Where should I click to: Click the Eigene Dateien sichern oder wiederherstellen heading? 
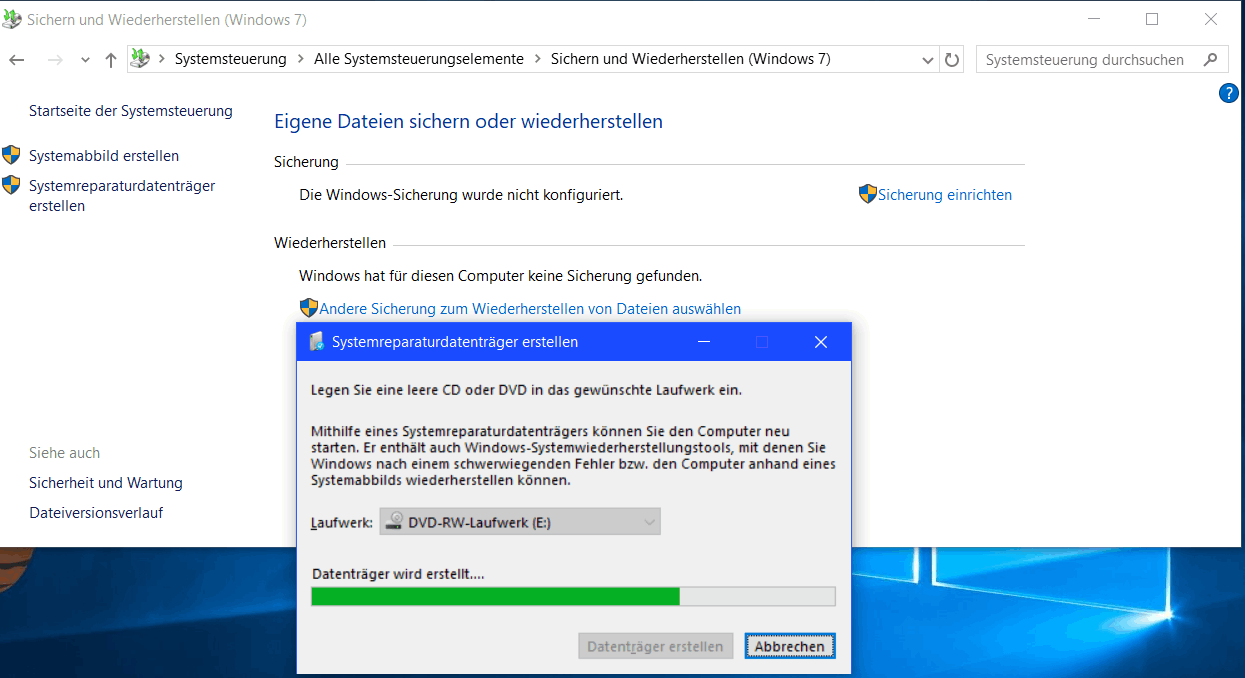click(468, 122)
